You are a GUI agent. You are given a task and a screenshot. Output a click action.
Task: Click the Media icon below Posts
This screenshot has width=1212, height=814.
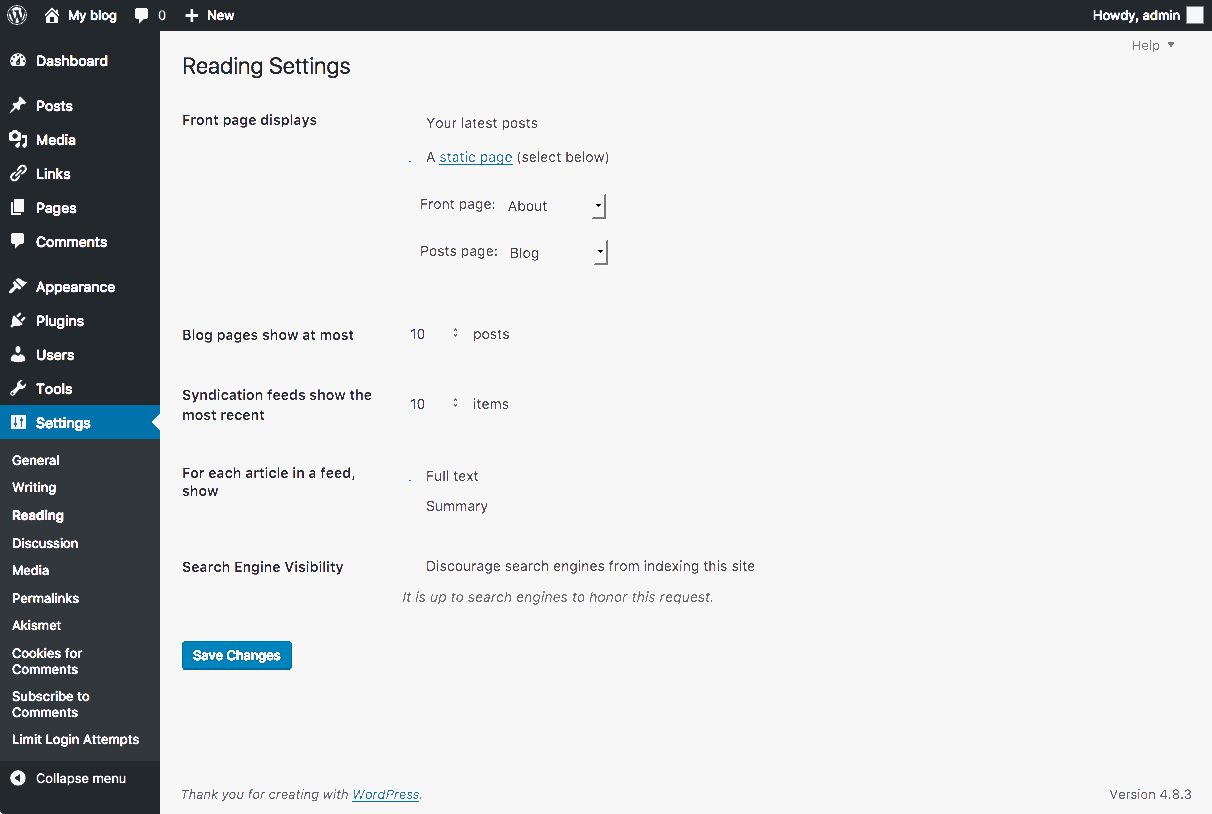[x=18, y=140]
